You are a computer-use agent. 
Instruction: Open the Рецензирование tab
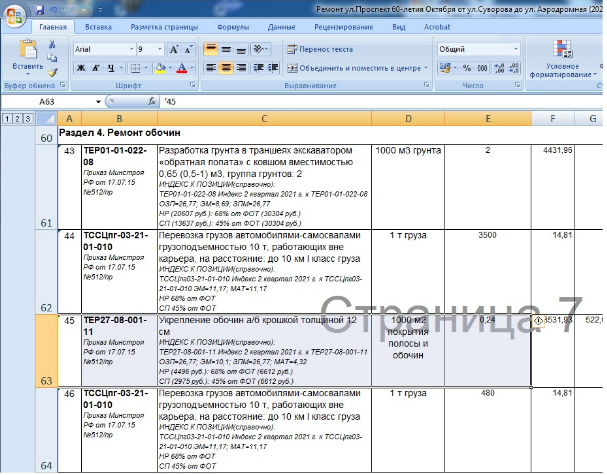click(x=344, y=27)
